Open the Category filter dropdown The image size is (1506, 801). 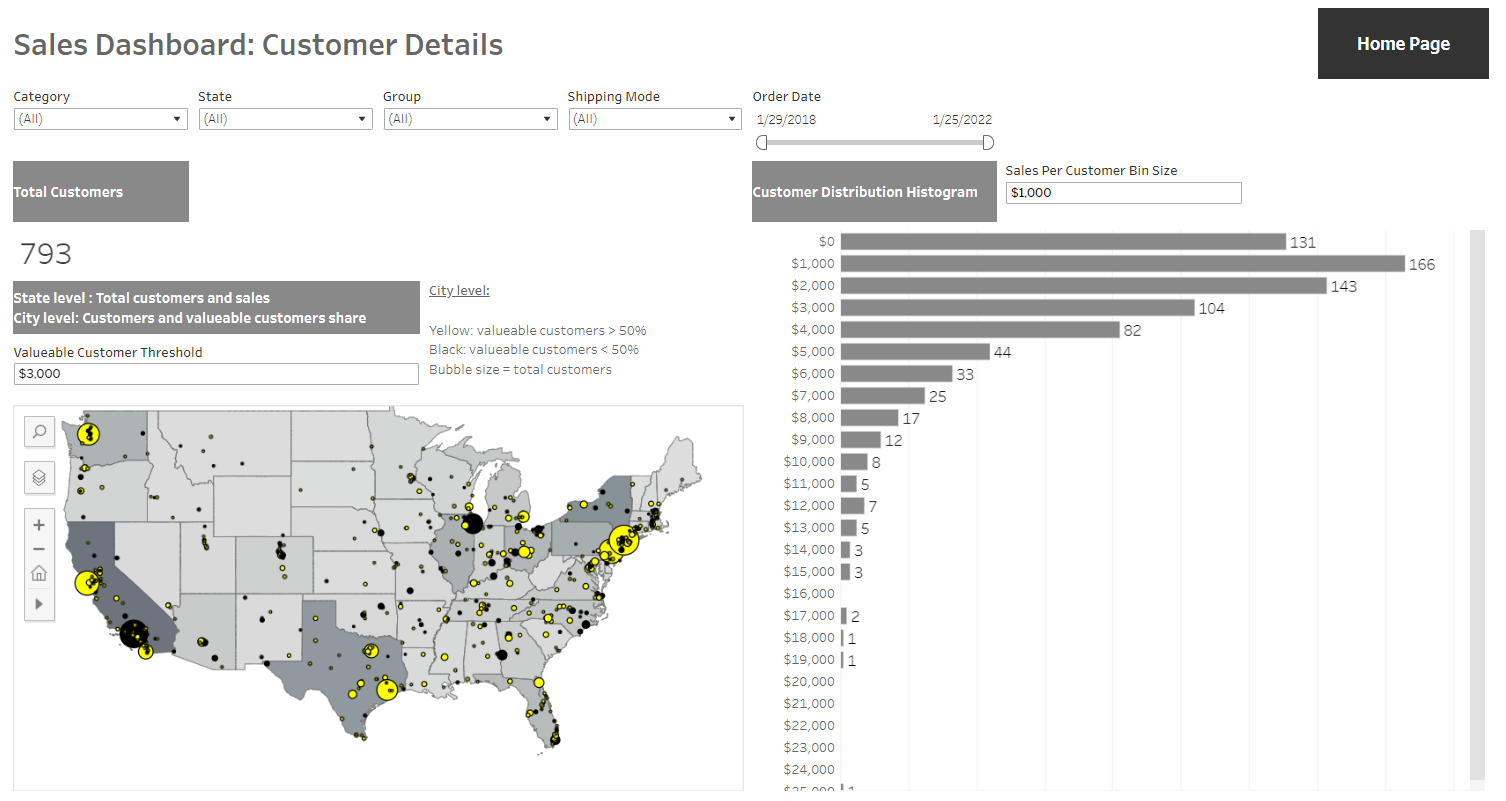[x=101, y=119]
